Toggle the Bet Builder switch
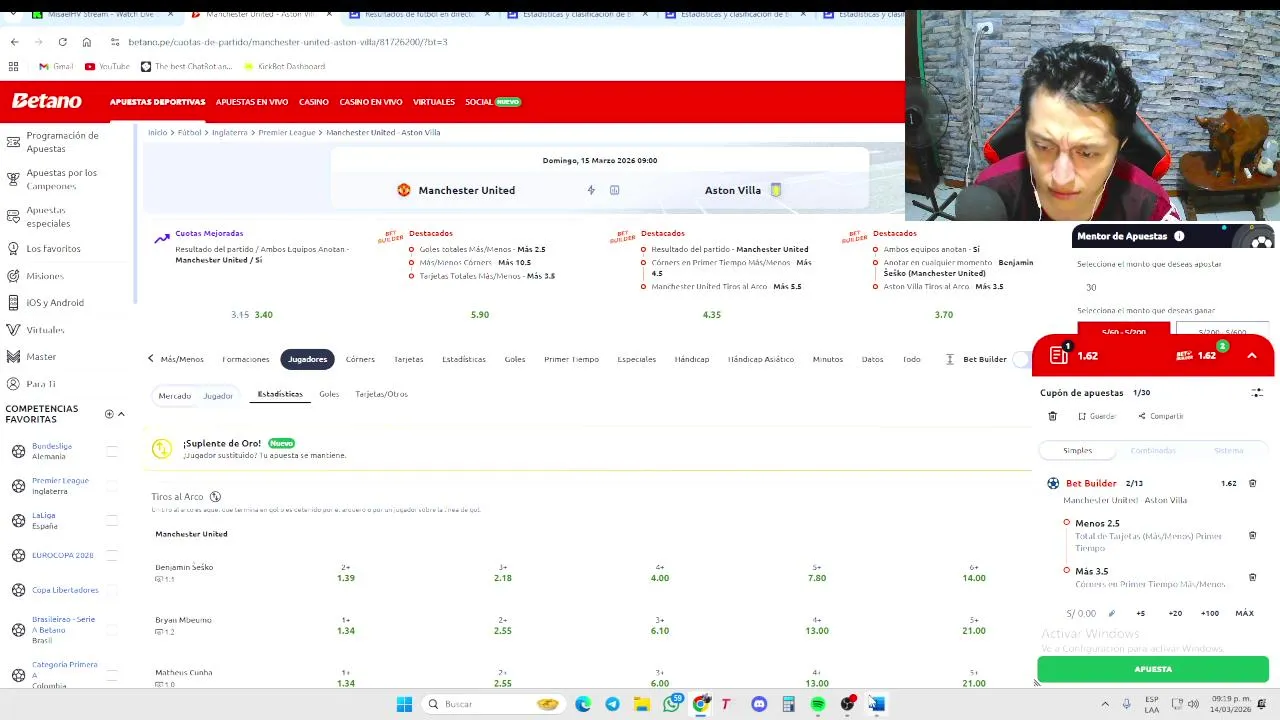Viewport: 1280px width, 720px height. pos(1020,359)
